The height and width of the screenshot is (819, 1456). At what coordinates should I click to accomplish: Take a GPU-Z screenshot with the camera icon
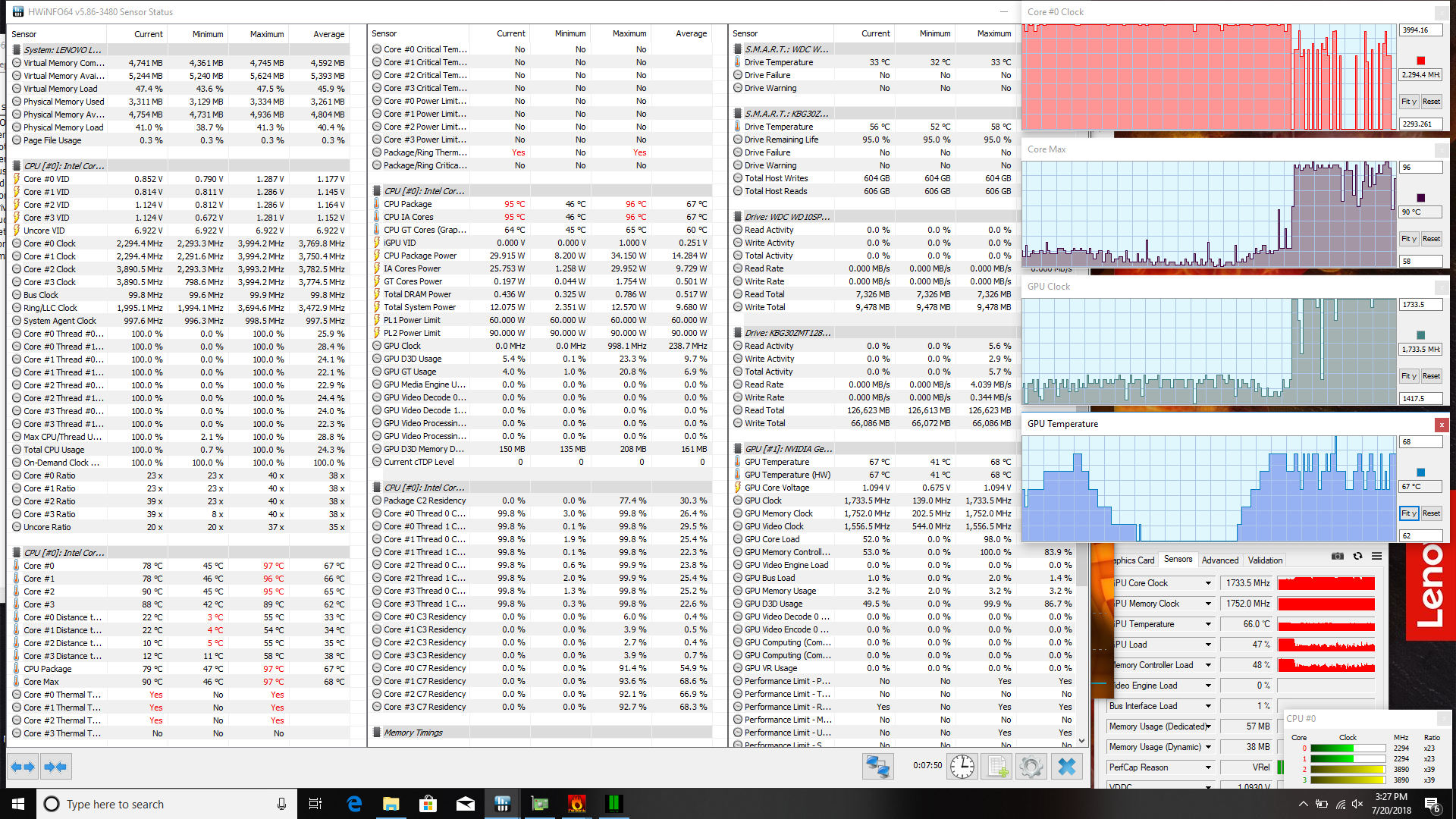[x=1337, y=557]
